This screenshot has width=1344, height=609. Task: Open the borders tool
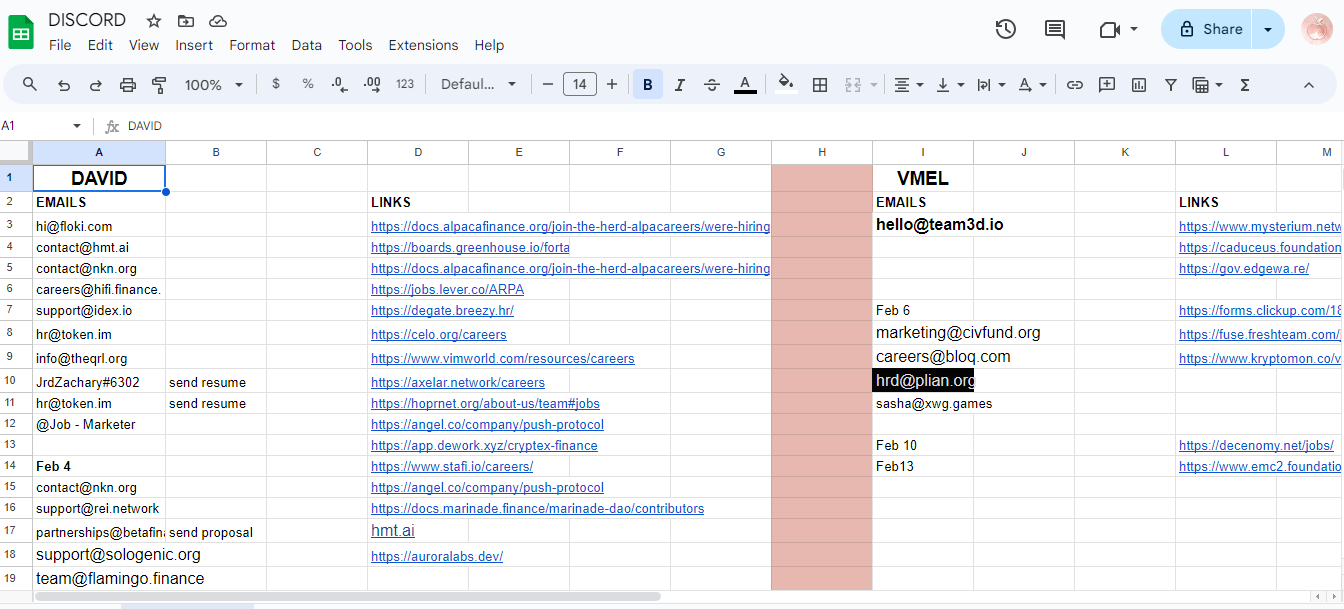coord(820,85)
